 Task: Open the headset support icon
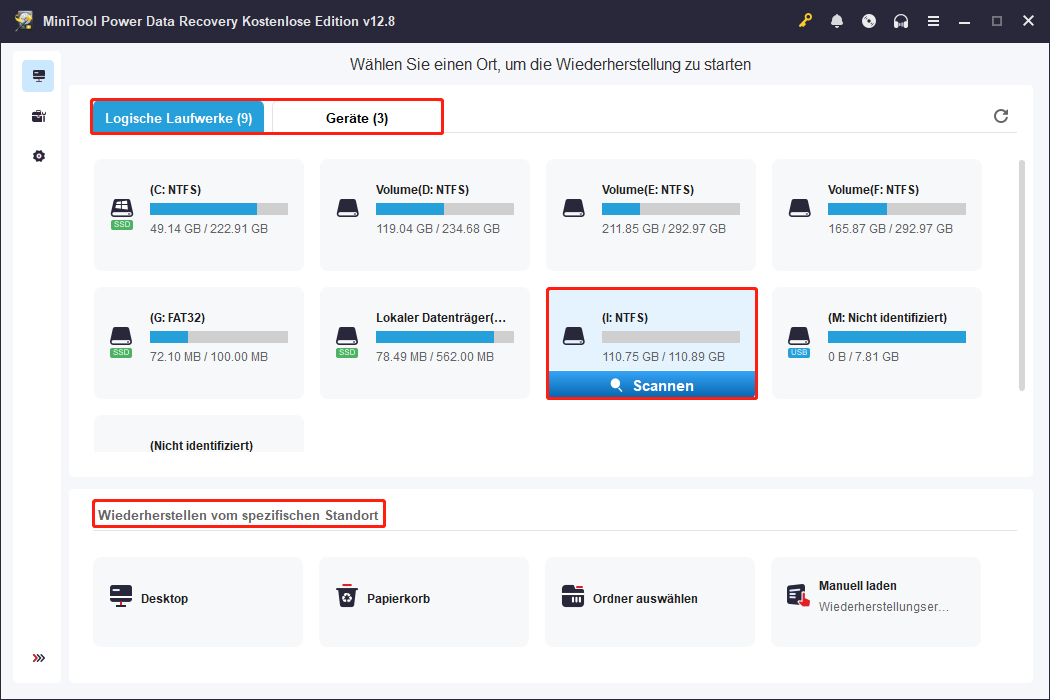tap(901, 21)
